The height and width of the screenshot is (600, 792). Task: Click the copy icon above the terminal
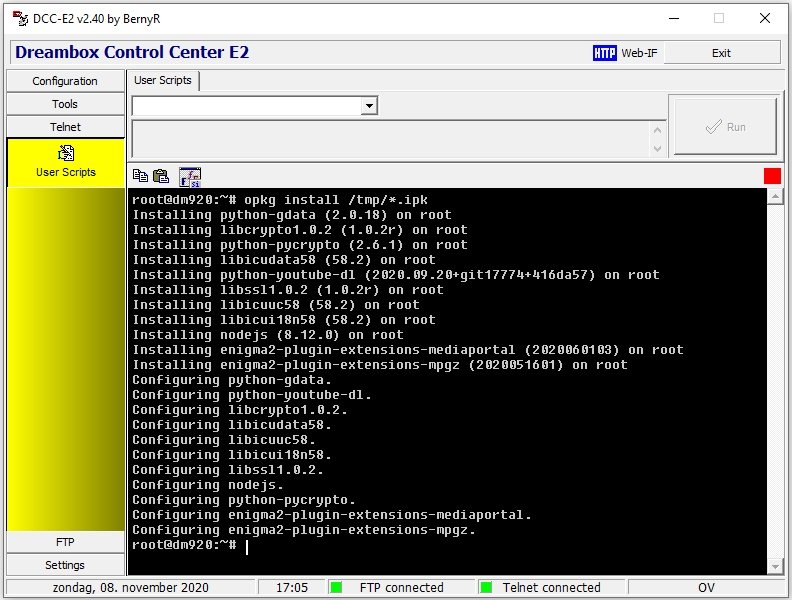coord(140,176)
